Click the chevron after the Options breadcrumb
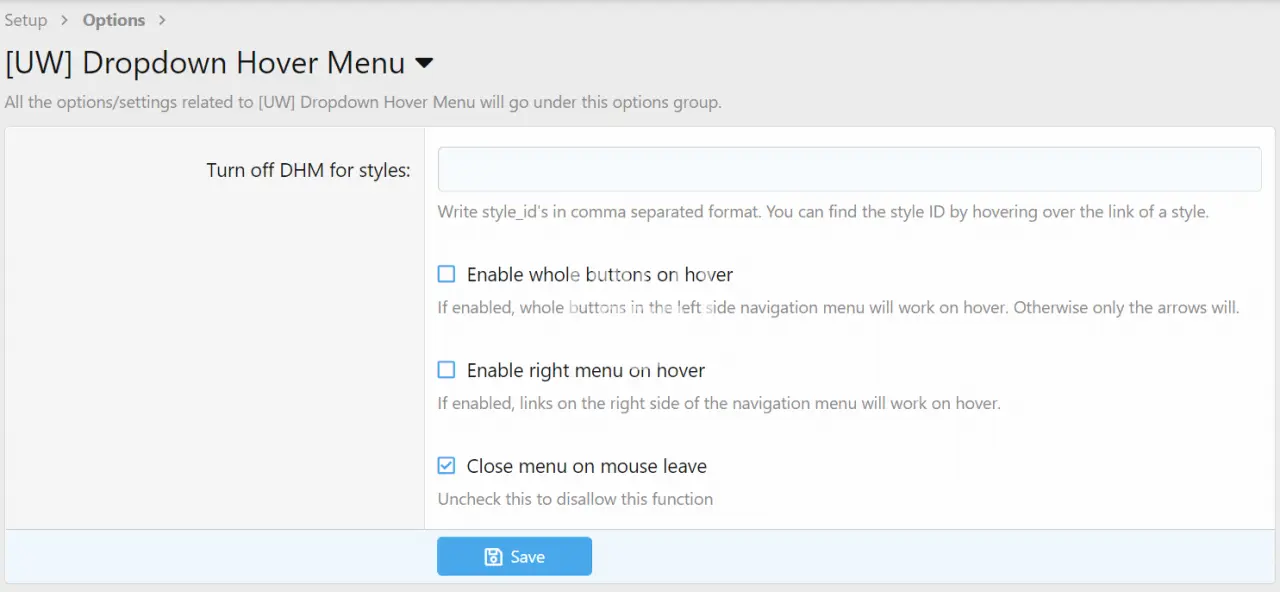1280x592 pixels. tap(162, 20)
